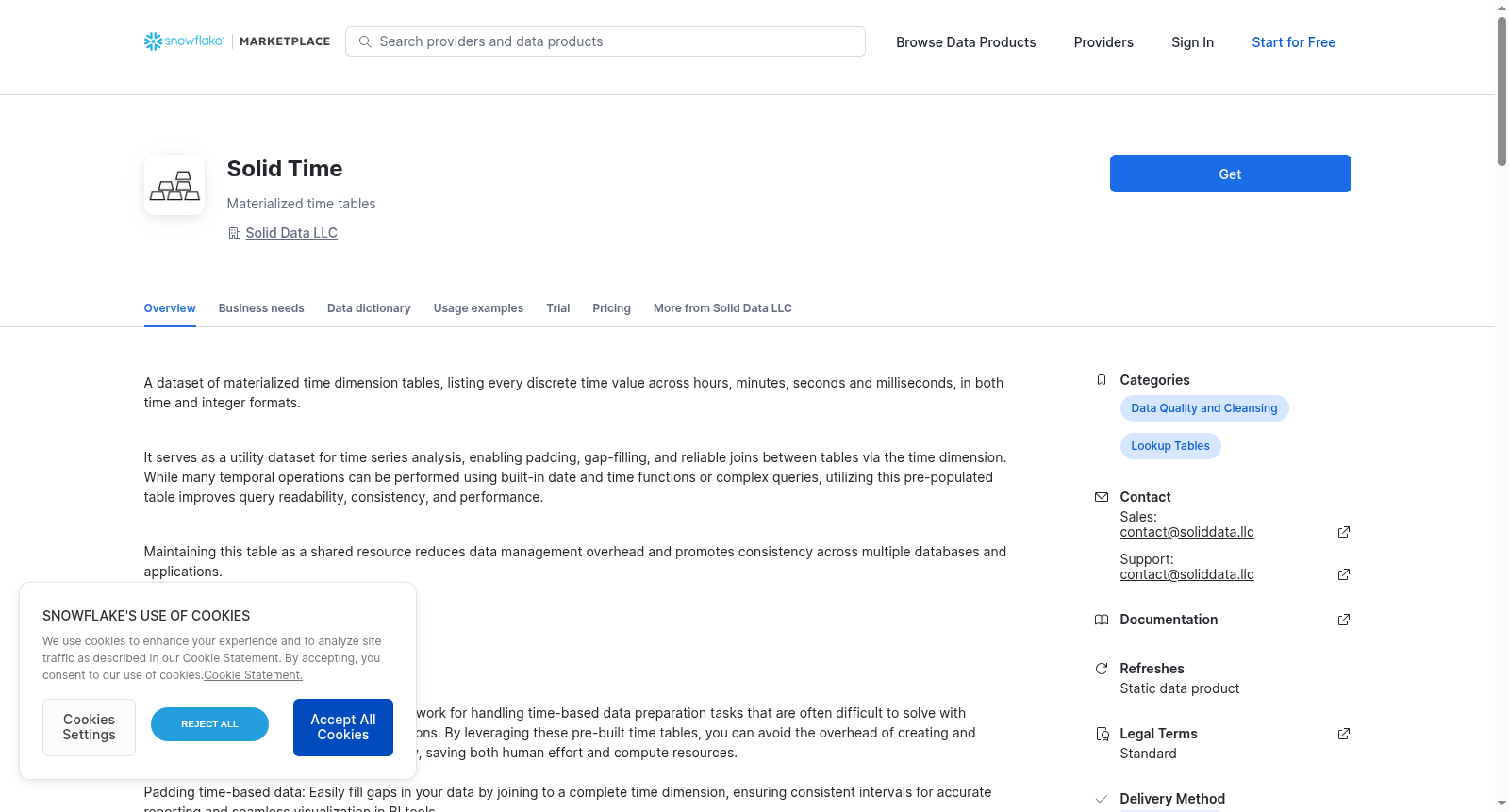Select the Lookup Tables category tag
This screenshot has height=812, width=1509.
click(1170, 446)
